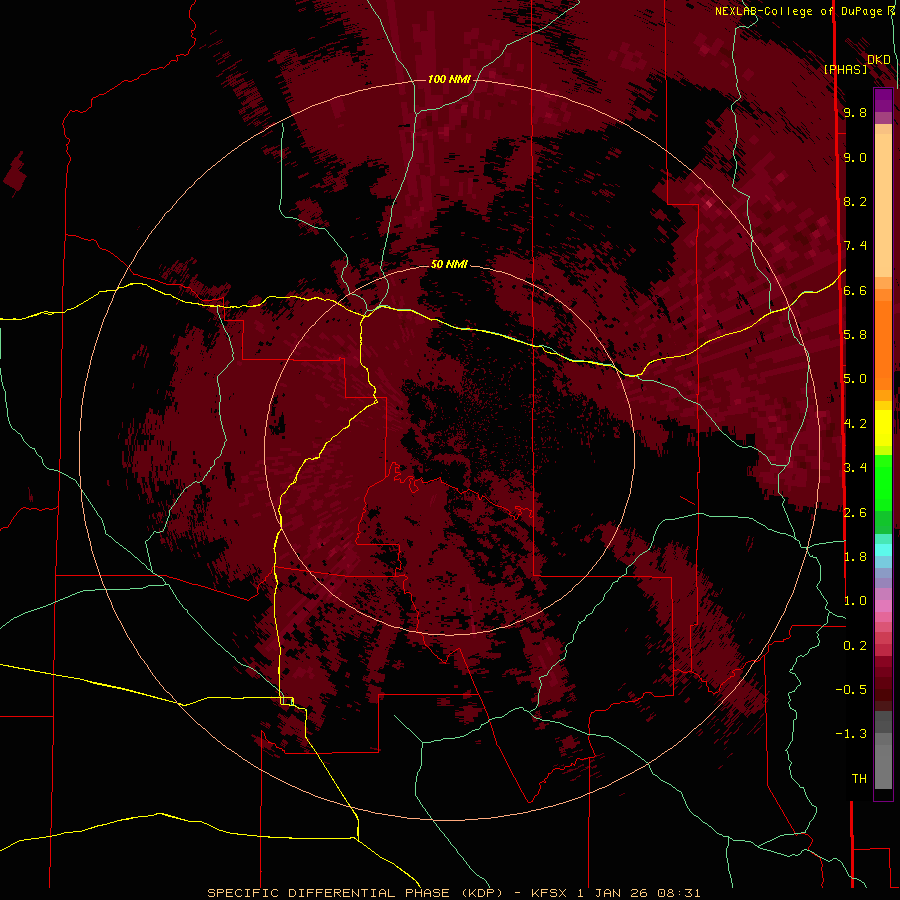Viewport: 900px width, 900px height.
Task: Click the 9.8 legend value
Action: click(855, 112)
